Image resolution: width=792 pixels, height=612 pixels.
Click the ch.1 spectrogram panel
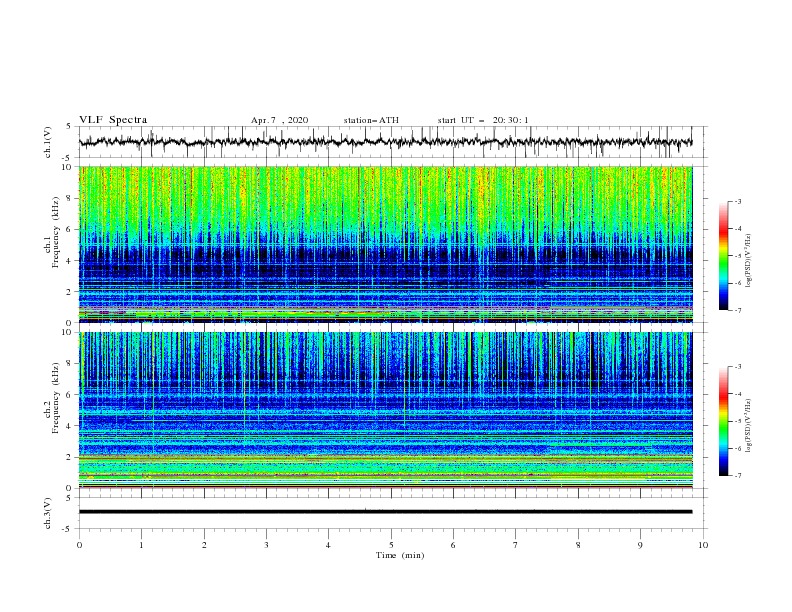pyautogui.click(x=385, y=244)
